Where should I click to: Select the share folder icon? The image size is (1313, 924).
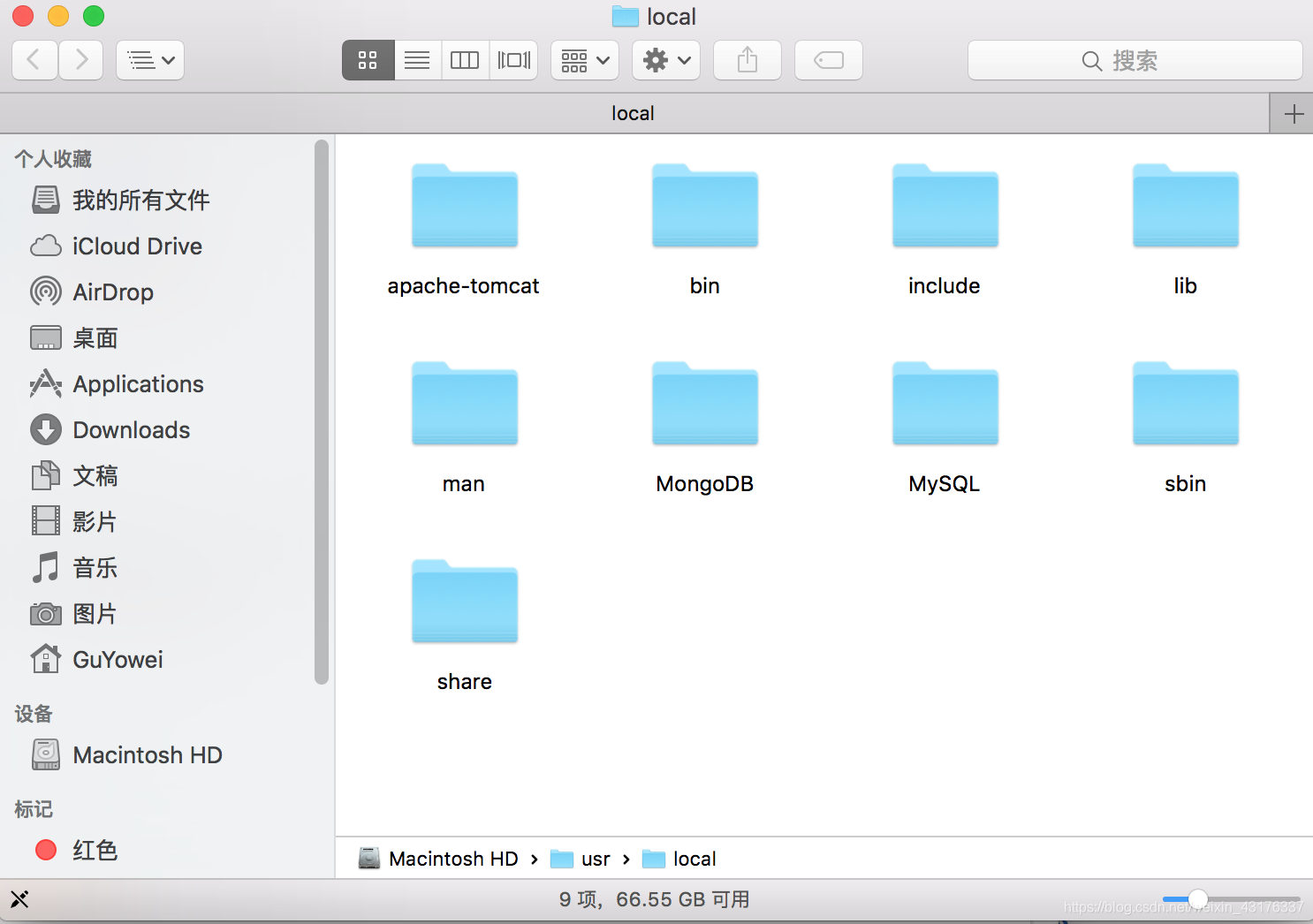(465, 602)
